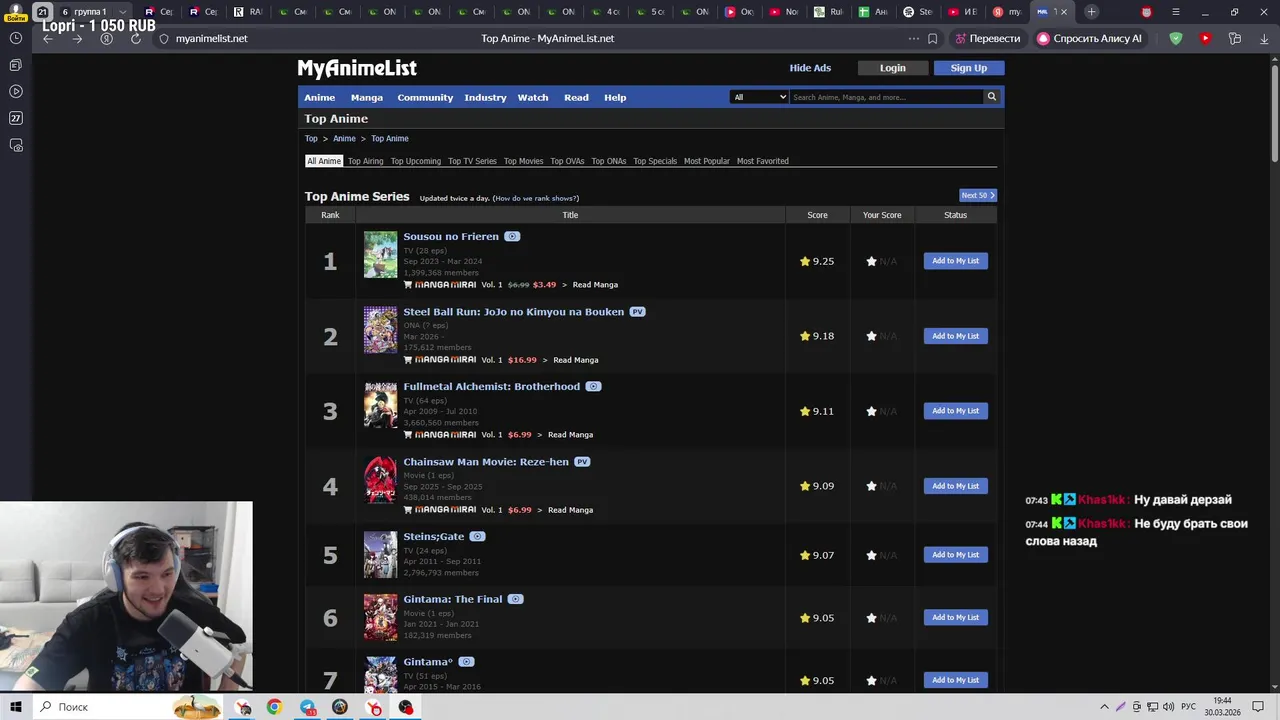
Task: Go to Next 50 results
Action: (978, 196)
